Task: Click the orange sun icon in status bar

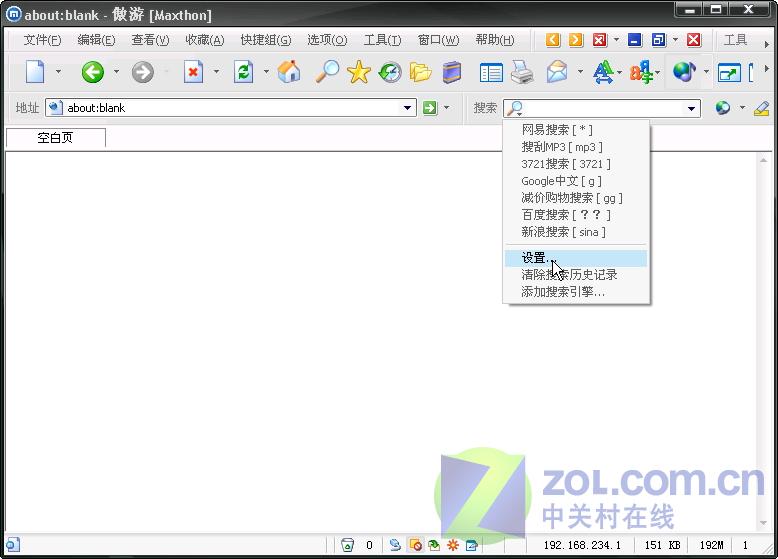Action: coord(453,545)
